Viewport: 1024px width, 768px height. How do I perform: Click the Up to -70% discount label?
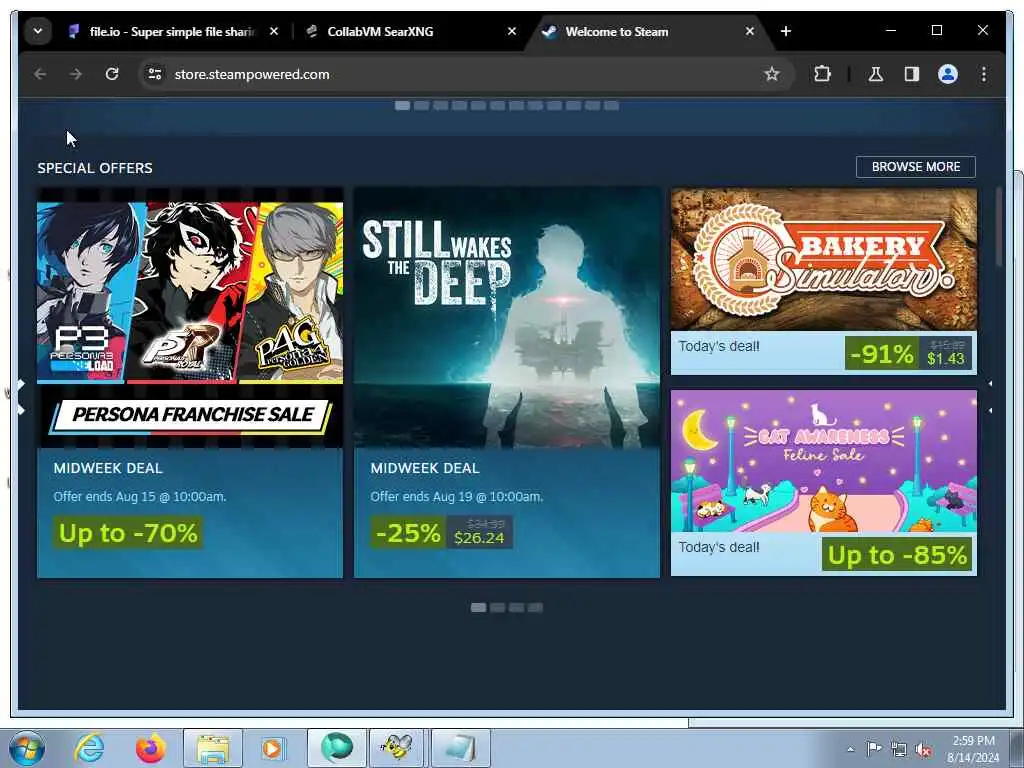pos(128,533)
